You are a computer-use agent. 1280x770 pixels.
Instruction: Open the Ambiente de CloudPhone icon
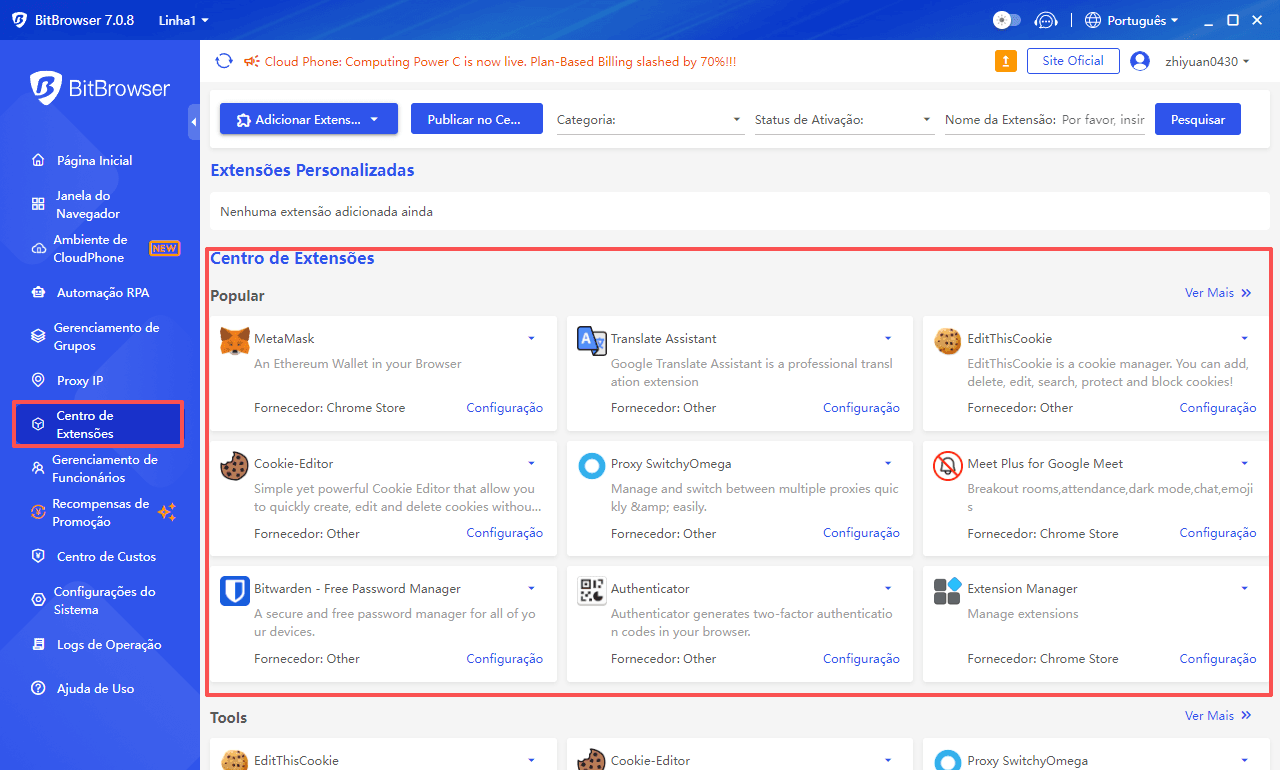pyautogui.click(x=39, y=248)
